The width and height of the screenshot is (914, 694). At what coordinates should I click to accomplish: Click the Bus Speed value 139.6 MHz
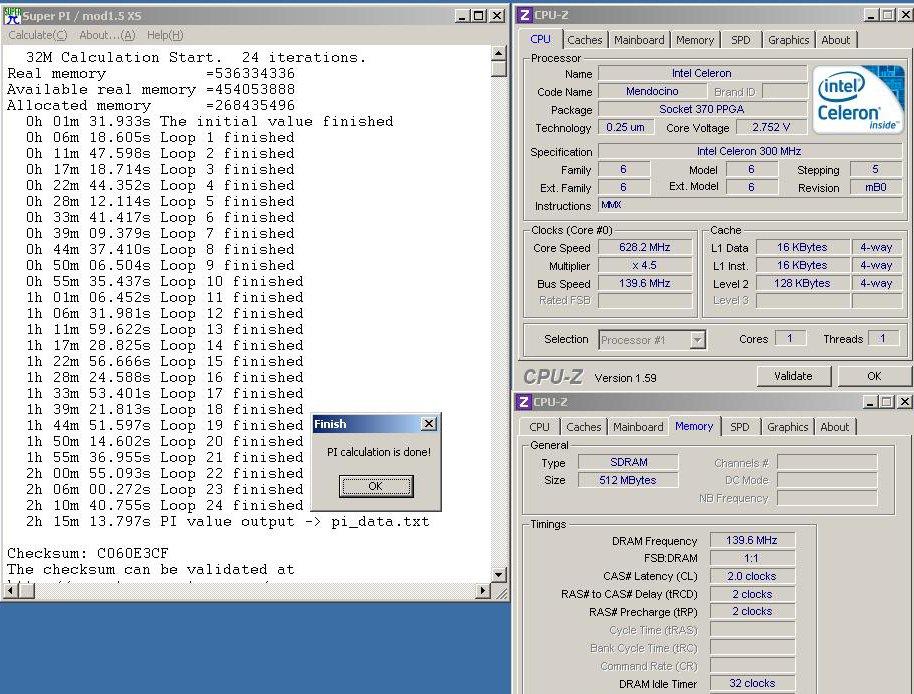(645, 283)
